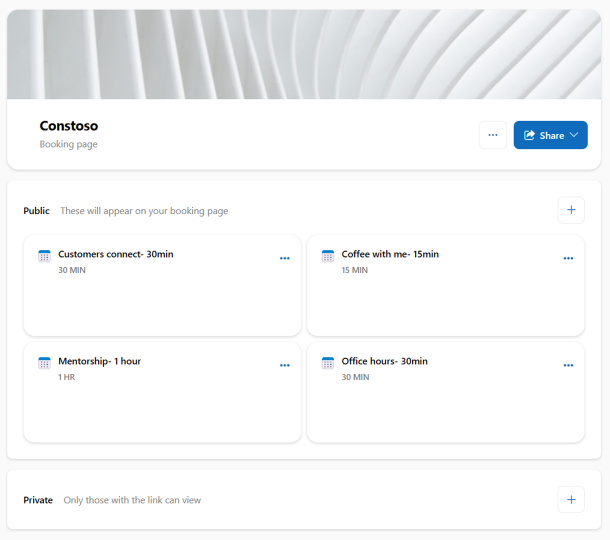
Task: Open the Constoso booking page options menu
Action: click(493, 135)
